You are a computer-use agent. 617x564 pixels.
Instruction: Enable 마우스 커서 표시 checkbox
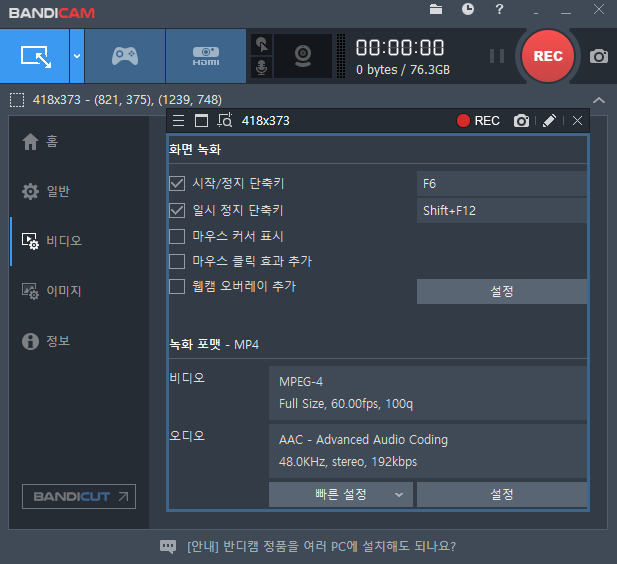tap(177, 237)
